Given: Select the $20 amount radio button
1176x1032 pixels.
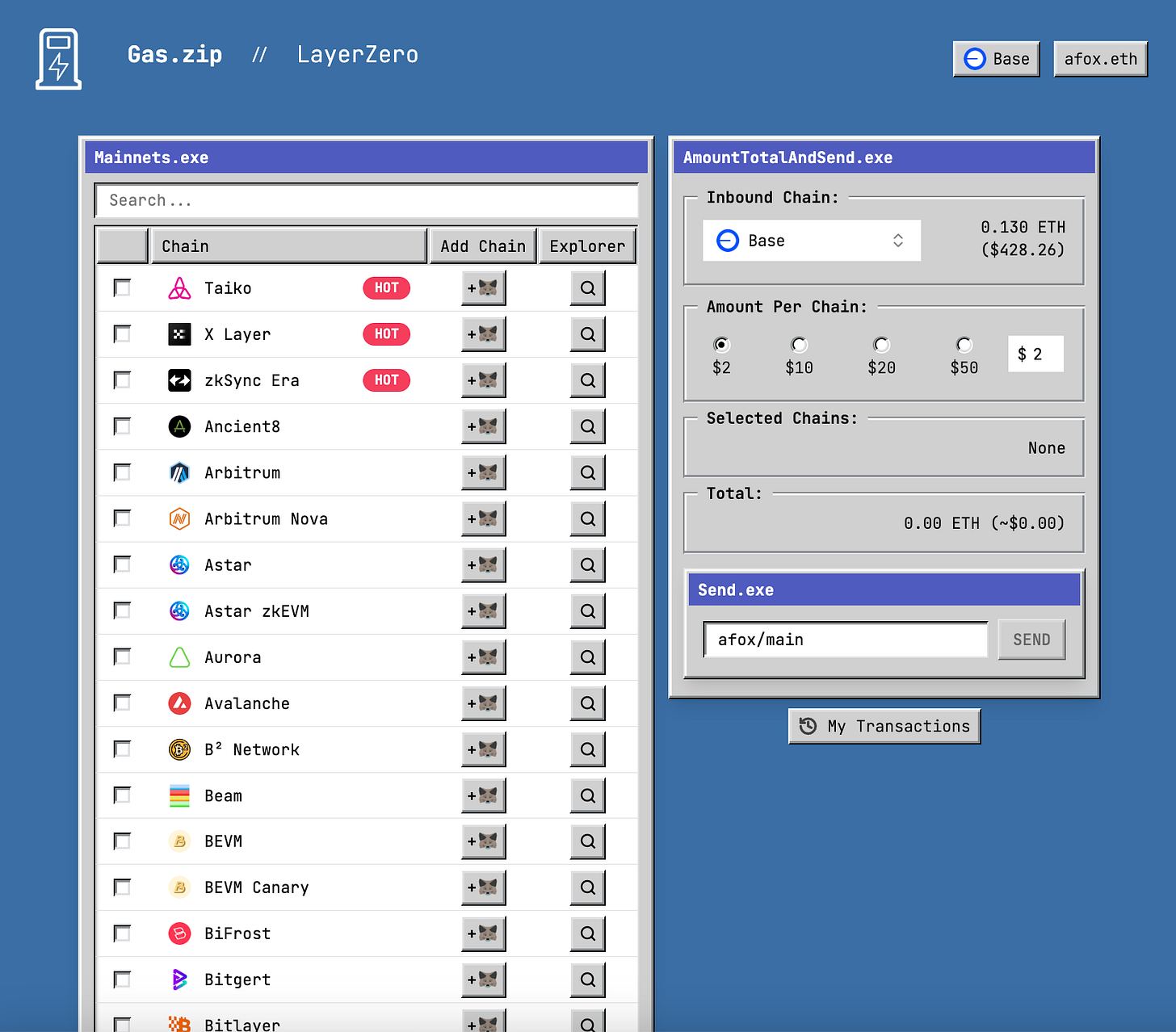Looking at the screenshot, I should [x=881, y=345].
